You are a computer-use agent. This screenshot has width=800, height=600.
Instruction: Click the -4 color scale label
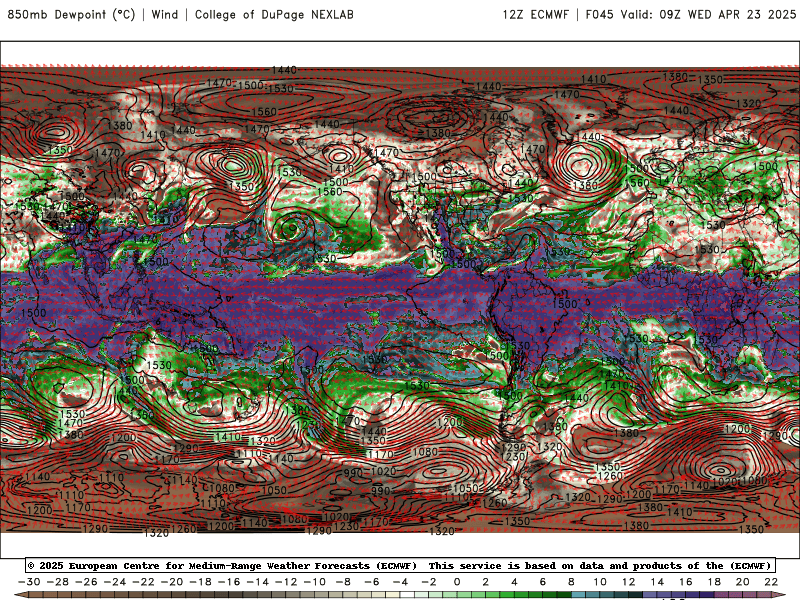click(401, 582)
